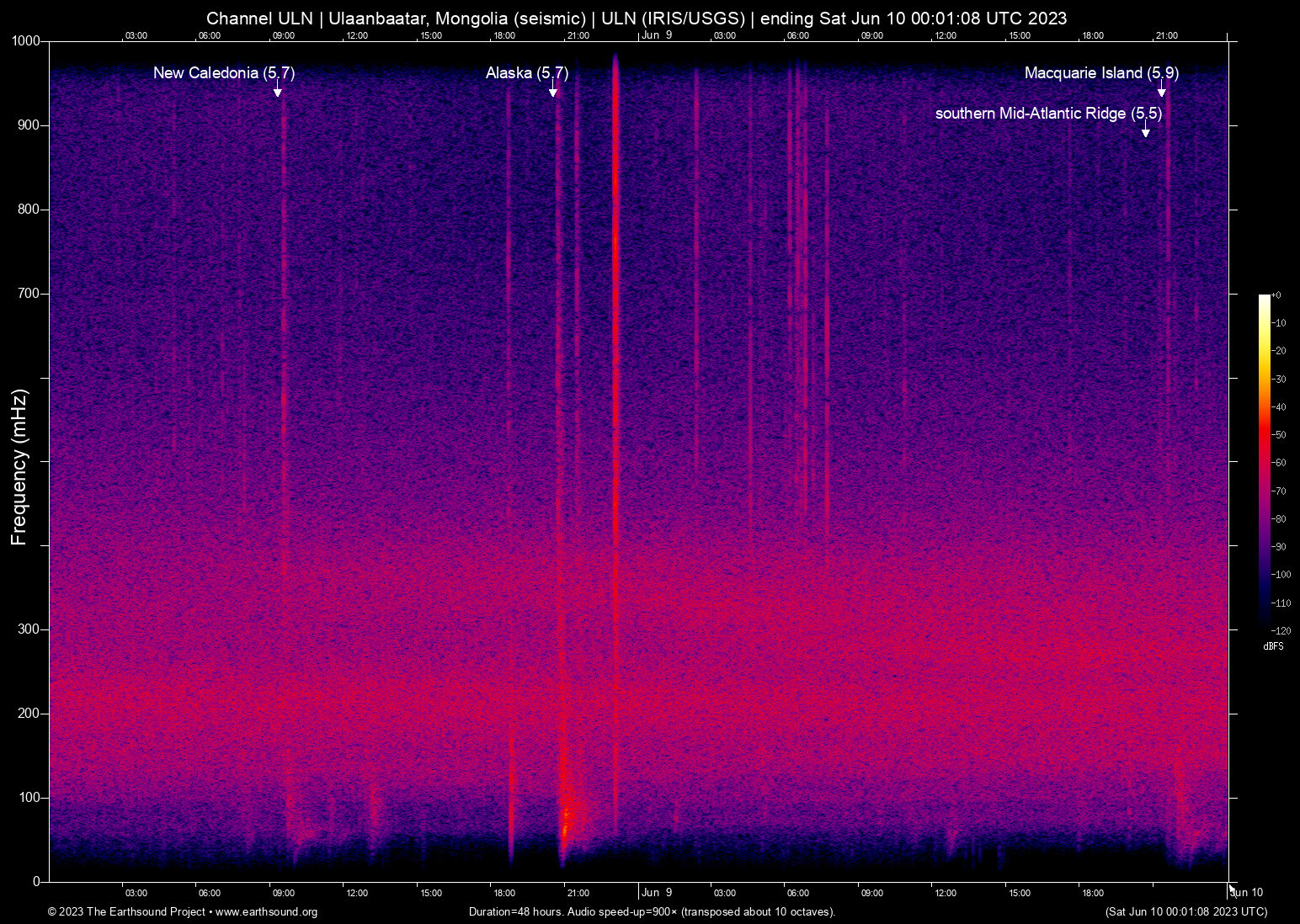The width and height of the screenshot is (1300, 924).
Task: Click the bright red vertical streak after Alaska event
Action: click(615, 337)
